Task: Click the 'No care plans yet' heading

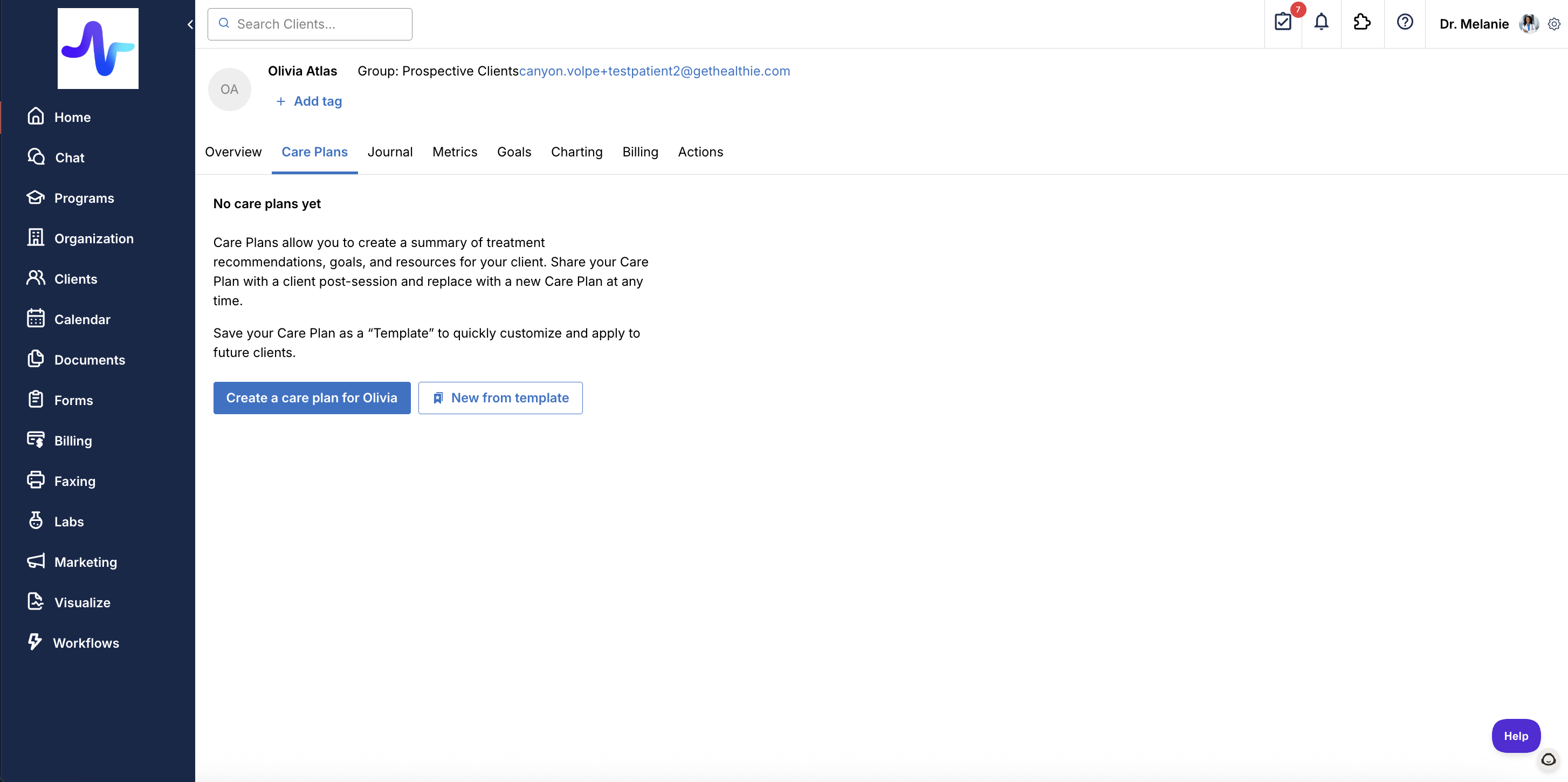Action: [x=266, y=203]
